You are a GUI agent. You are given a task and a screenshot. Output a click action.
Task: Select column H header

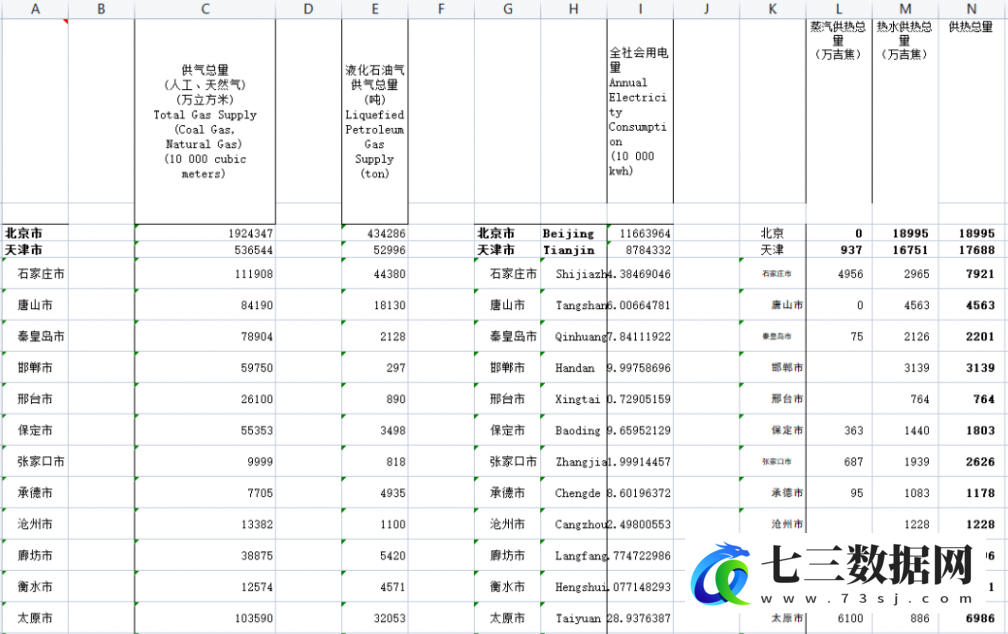click(x=573, y=9)
